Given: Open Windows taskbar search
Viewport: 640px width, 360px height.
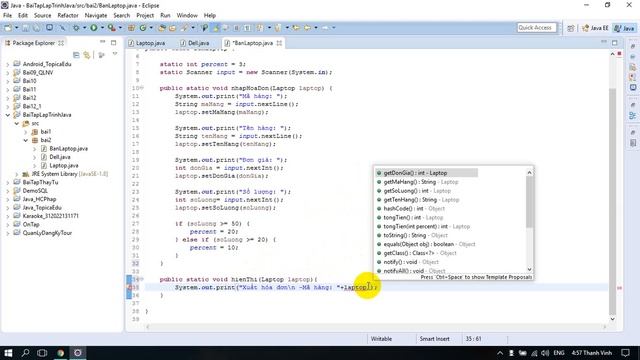Looking at the screenshot, I should tap(25, 353).
